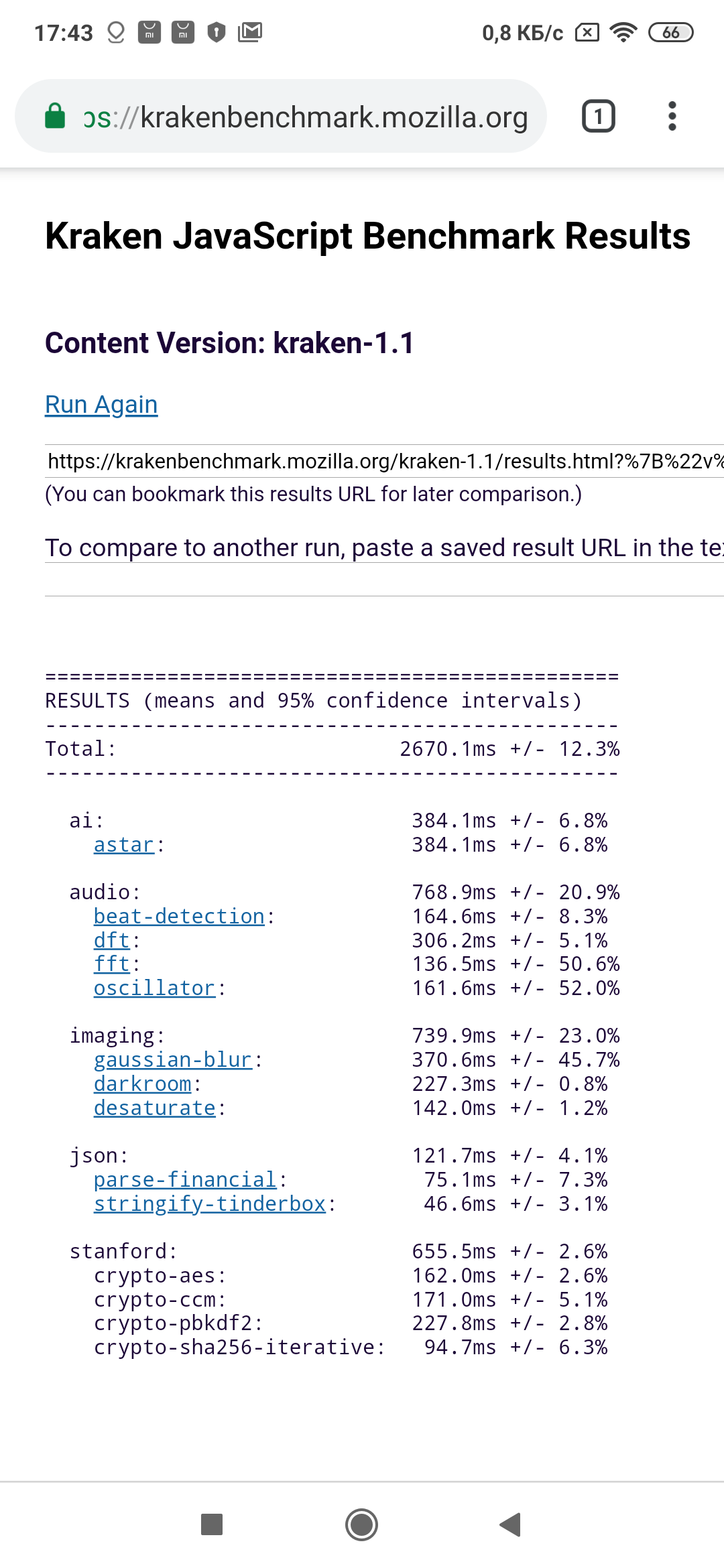Tap the battery indicator showing 66
724x1568 pixels.
670,32
